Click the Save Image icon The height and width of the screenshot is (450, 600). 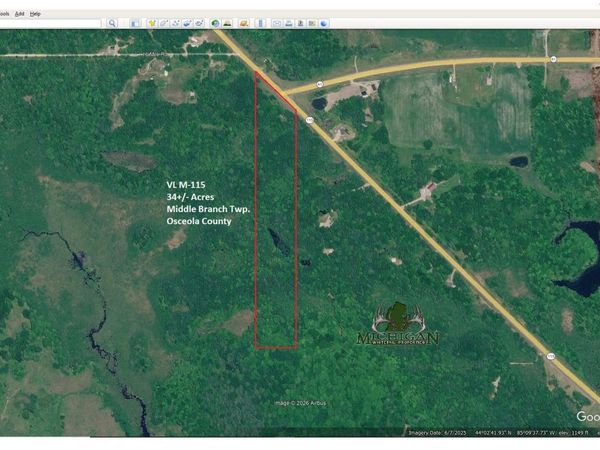point(300,23)
